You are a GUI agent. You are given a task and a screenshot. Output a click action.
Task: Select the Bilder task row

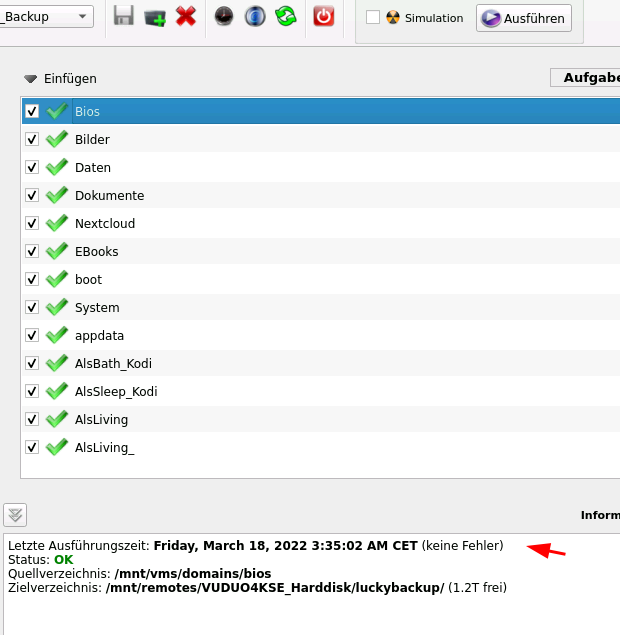tap(321, 139)
